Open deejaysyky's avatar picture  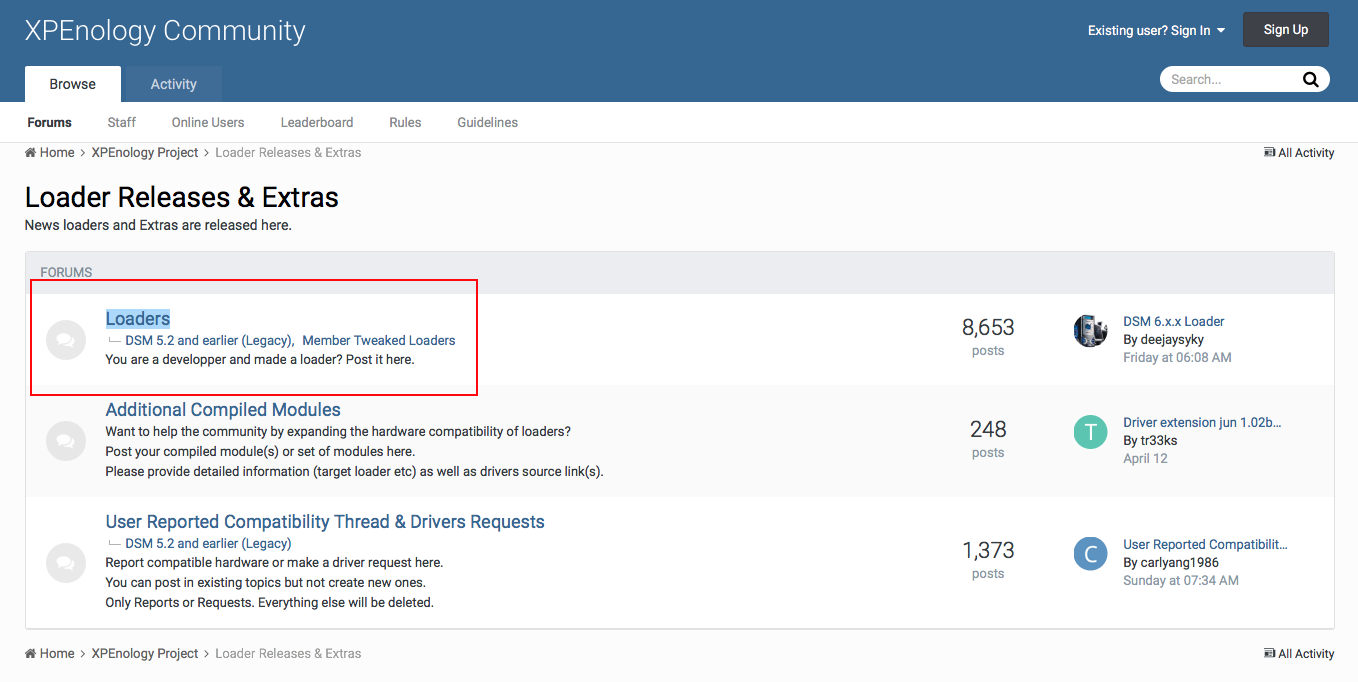point(1091,331)
